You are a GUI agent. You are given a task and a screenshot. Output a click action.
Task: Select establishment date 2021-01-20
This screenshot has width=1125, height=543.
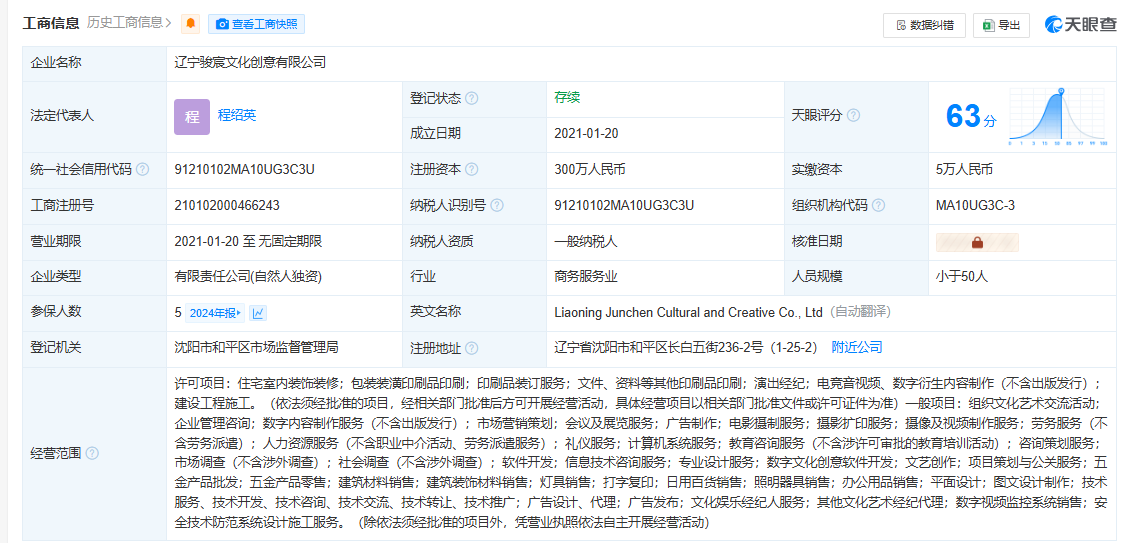586,133
